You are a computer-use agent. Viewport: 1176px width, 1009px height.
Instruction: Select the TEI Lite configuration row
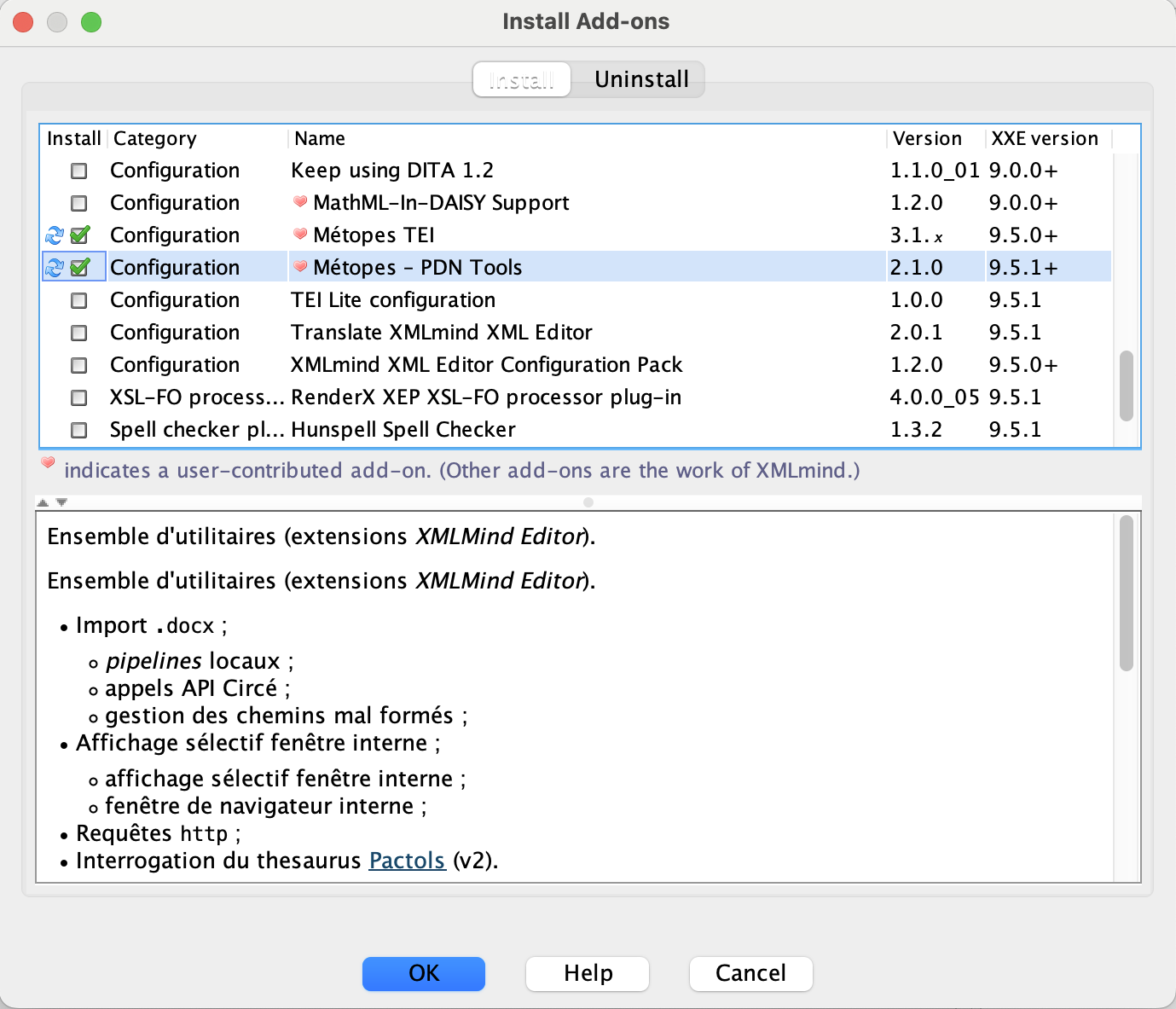point(576,300)
